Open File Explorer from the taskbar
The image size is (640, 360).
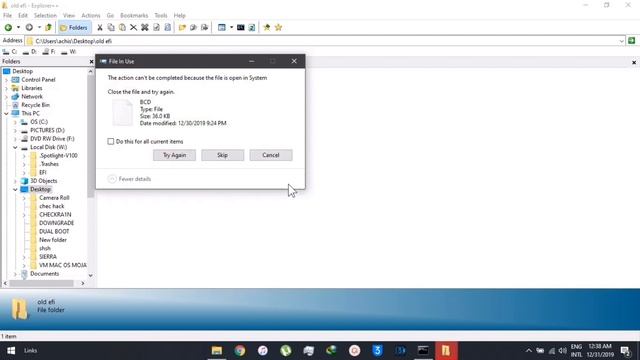[217, 351]
